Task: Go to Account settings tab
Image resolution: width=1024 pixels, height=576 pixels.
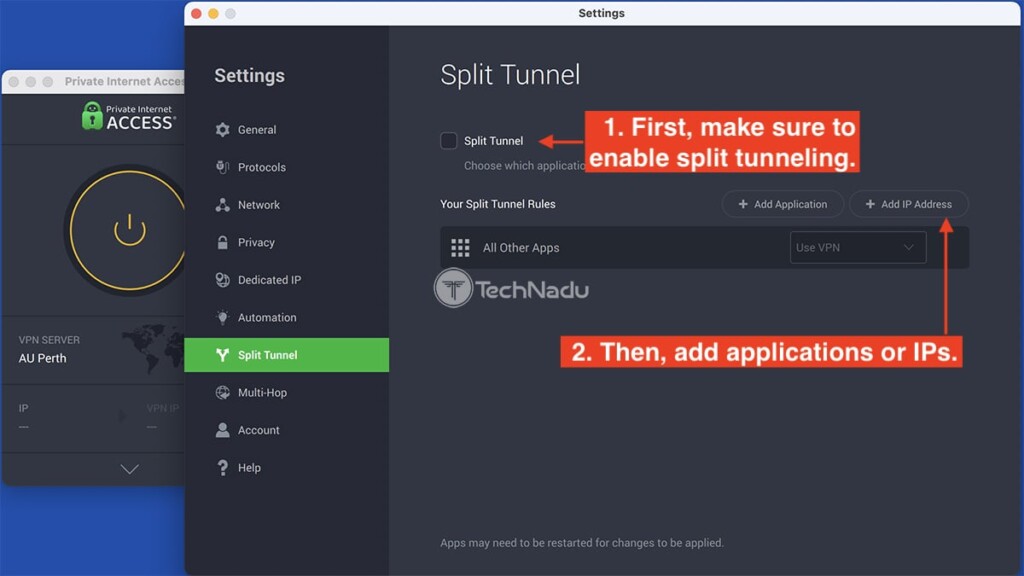Action: tap(286, 430)
